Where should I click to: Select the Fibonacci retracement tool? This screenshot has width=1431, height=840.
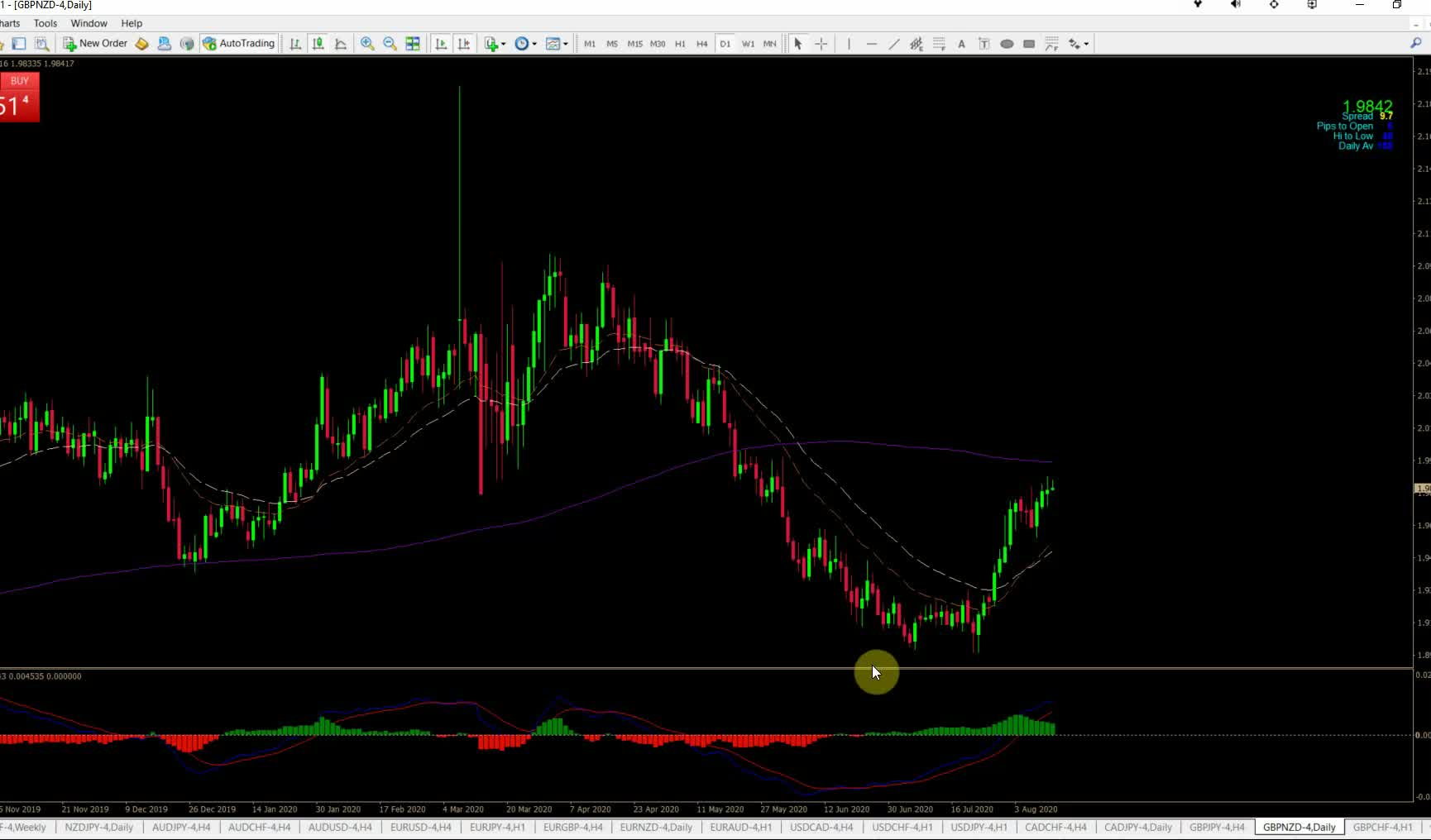(x=939, y=44)
